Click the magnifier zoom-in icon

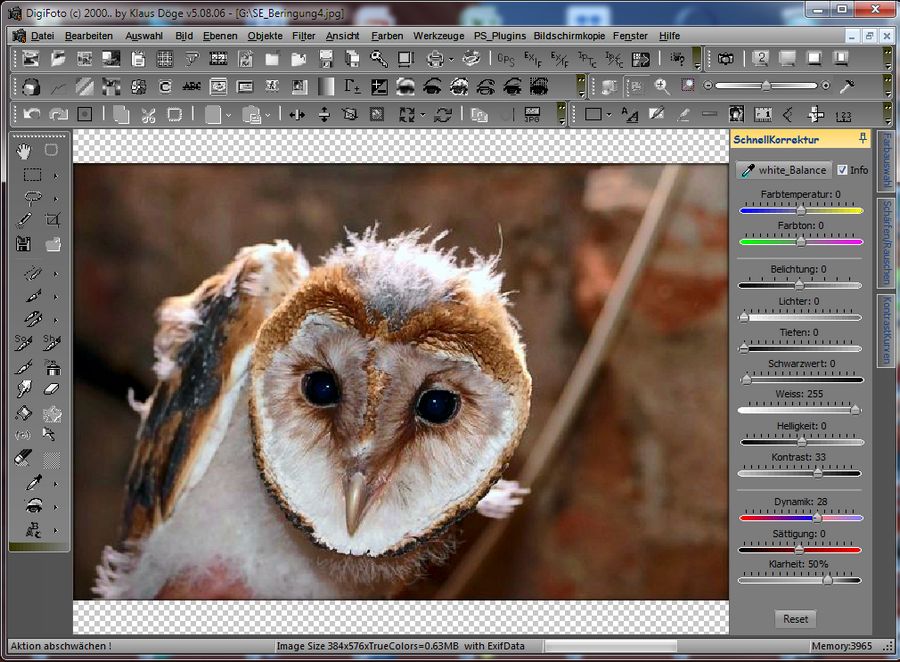point(661,86)
